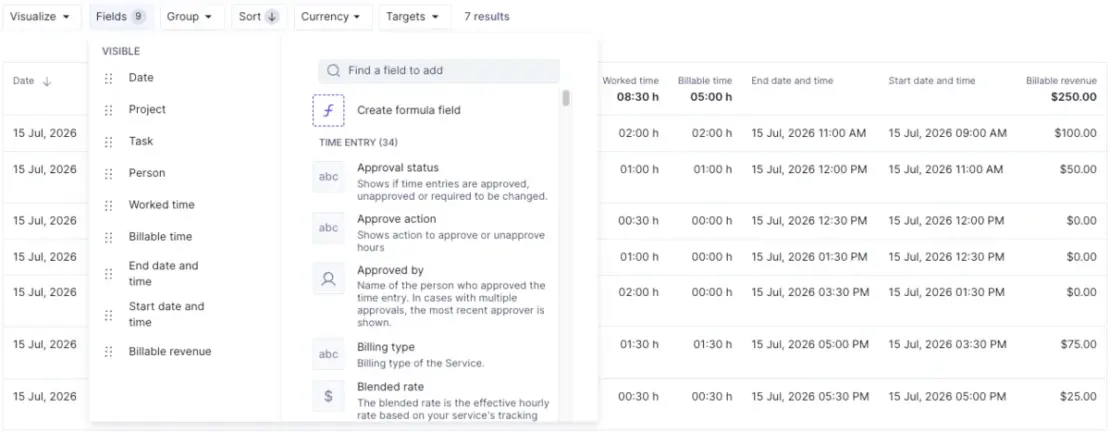Image resolution: width=1110 pixels, height=433 pixels.
Task: Open the Group dropdown
Action: (190, 16)
